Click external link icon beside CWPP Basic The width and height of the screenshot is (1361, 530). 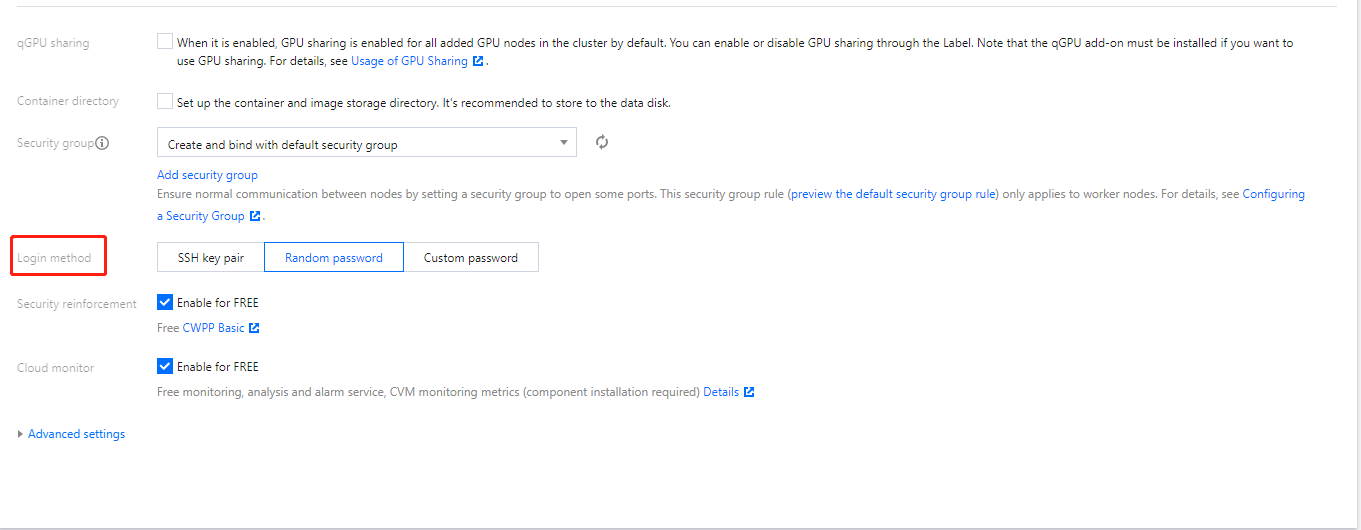pos(254,328)
